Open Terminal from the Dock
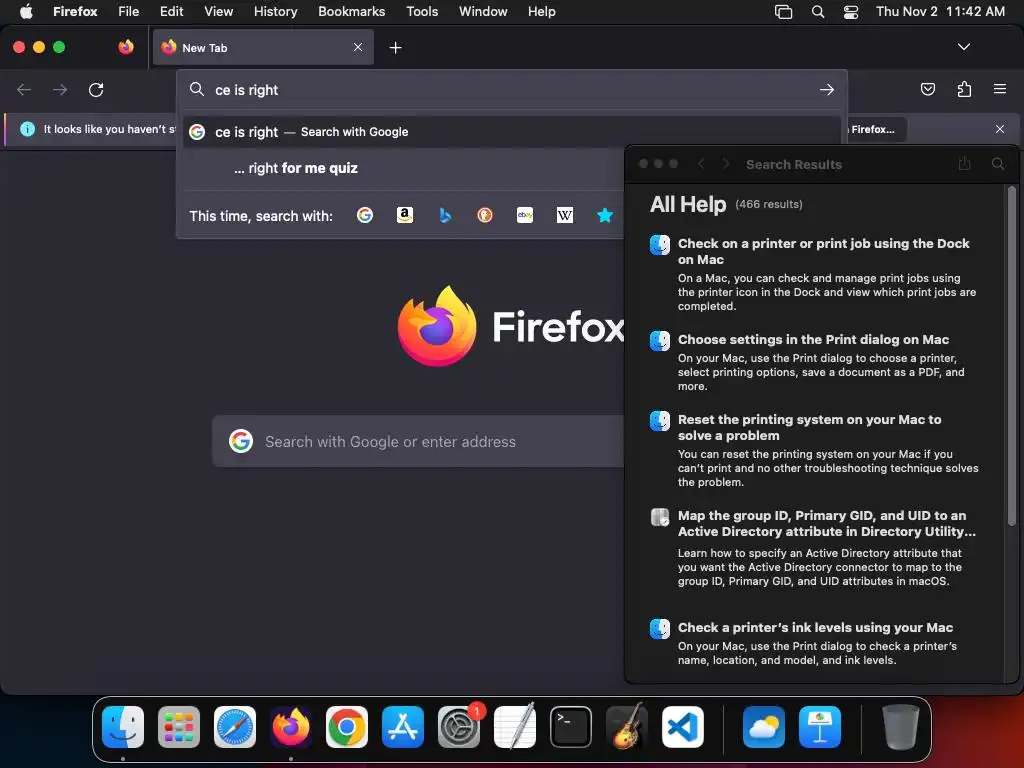 (571, 726)
